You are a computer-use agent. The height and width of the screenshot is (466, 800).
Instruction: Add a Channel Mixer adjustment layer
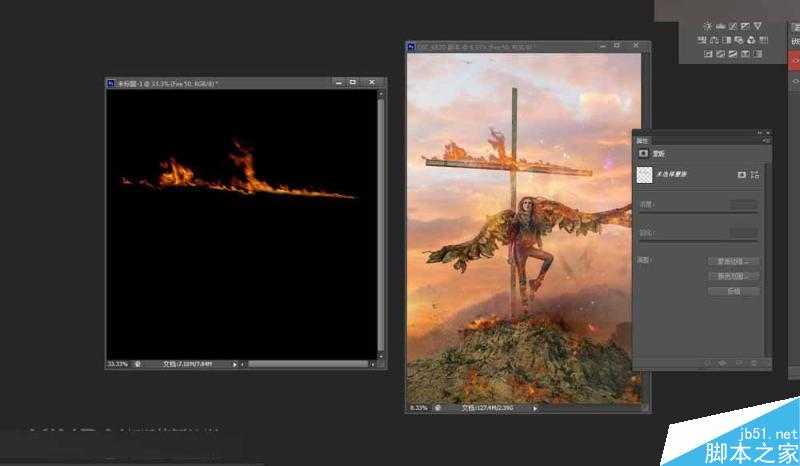pyautogui.click(x=751, y=40)
